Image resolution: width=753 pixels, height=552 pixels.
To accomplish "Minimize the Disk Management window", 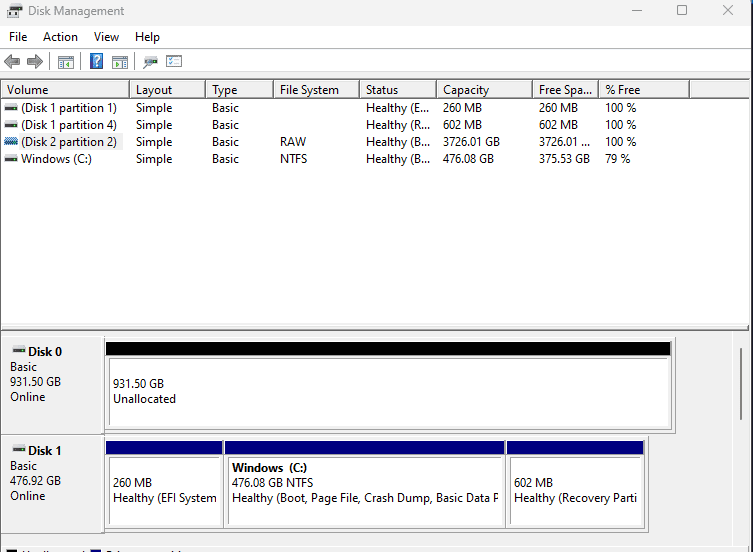I will pyautogui.click(x=637, y=10).
